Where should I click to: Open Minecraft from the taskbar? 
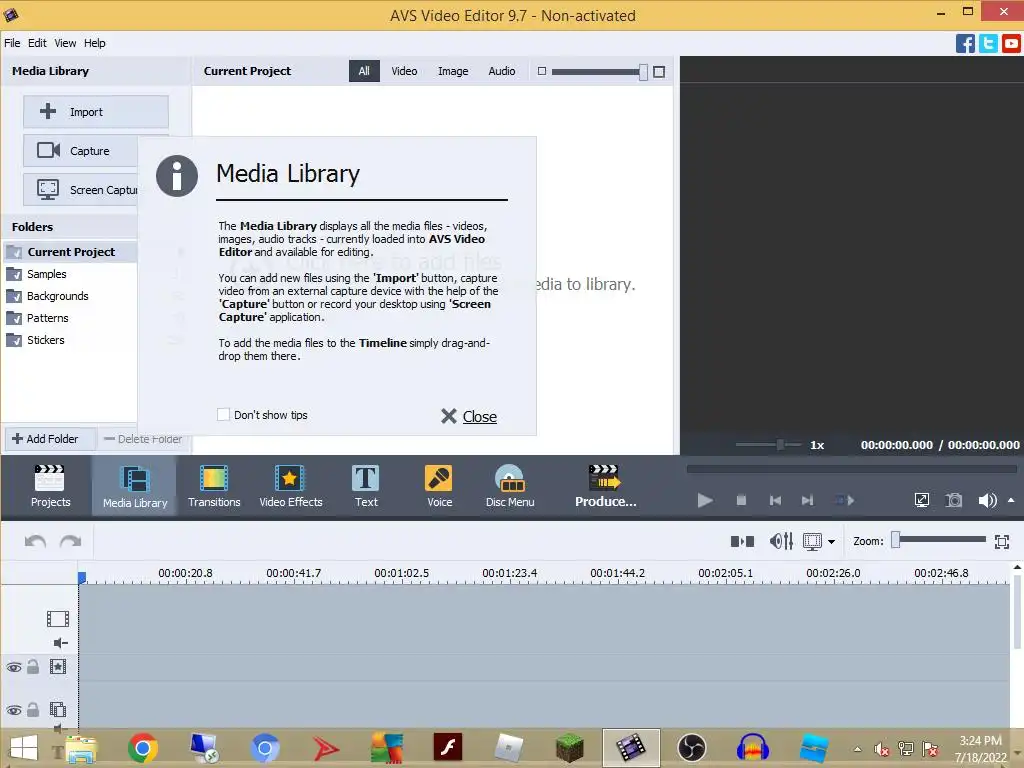click(x=569, y=748)
